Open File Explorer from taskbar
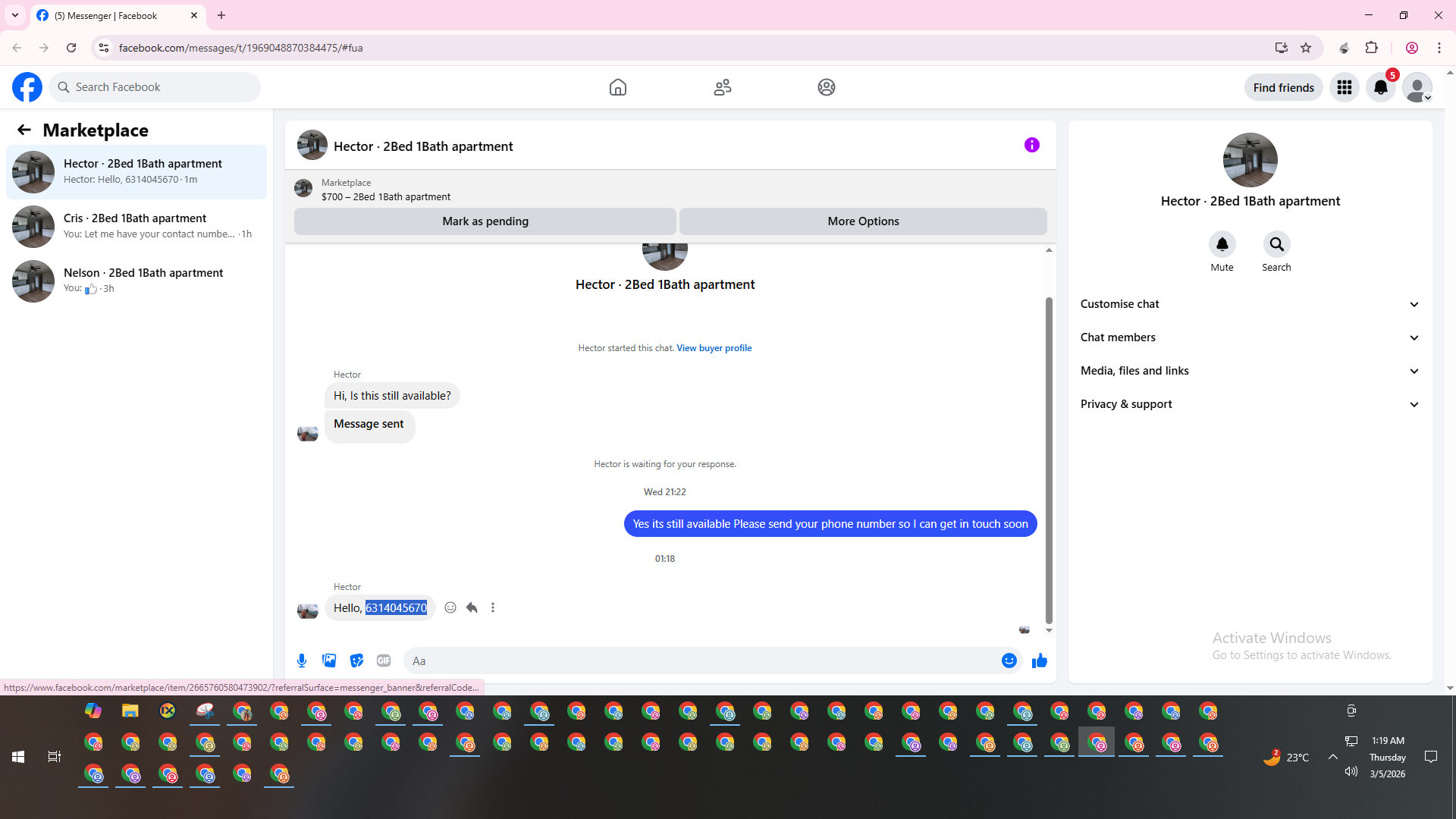The height and width of the screenshot is (819, 1456). click(130, 711)
